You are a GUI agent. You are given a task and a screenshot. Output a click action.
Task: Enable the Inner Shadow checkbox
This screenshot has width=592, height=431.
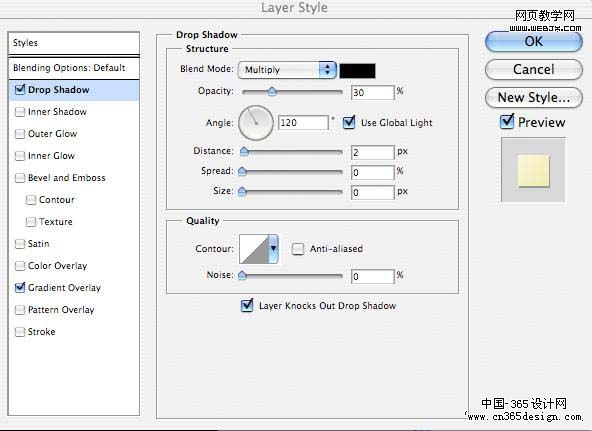[x=20, y=112]
